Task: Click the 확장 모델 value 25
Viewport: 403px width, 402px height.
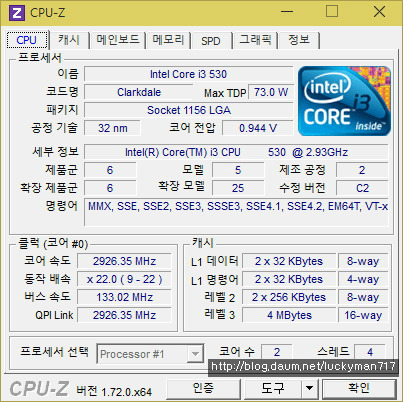Action: pyautogui.click(x=238, y=188)
